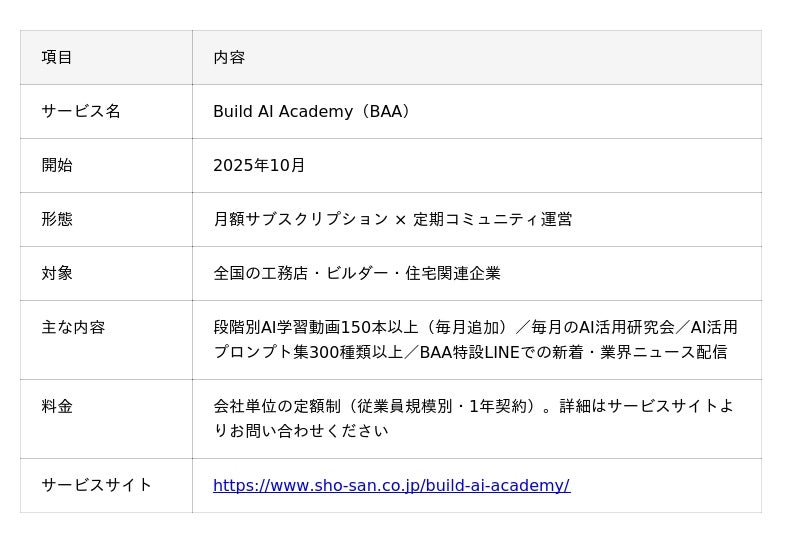Viewport: 800px width, 543px height.
Task: Click the 開始 row label
Action: [57, 165]
